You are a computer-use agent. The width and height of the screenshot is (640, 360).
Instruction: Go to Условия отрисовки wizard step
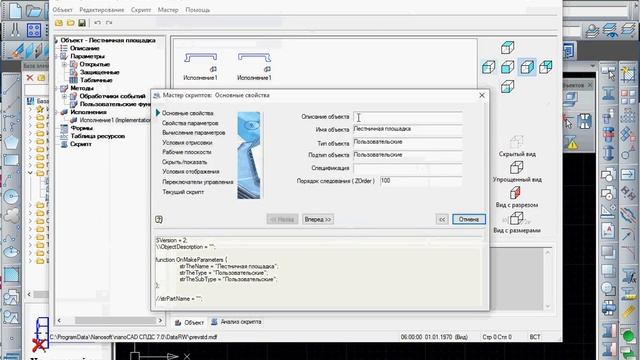[187, 142]
